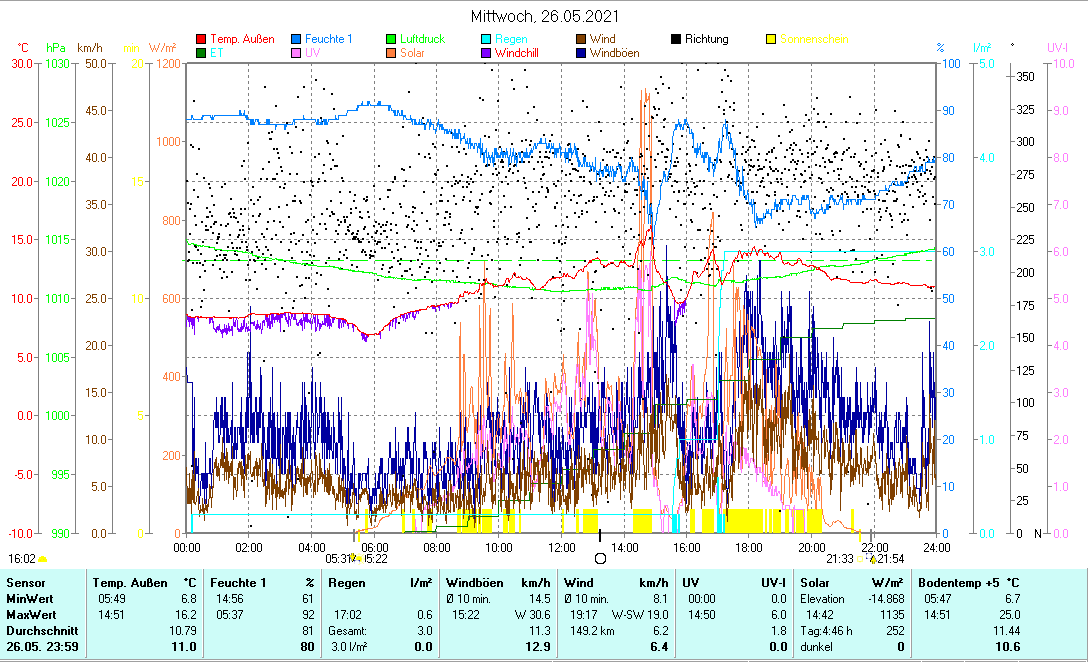1088x662 pixels.
Task: Click the purple Windchill legend square
Action: click(x=486, y=53)
